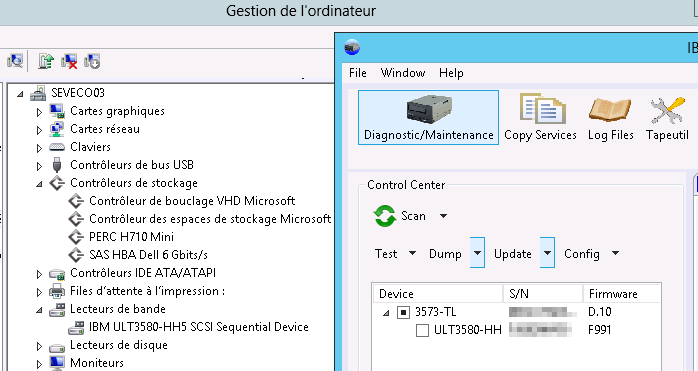698x371 pixels.
Task: Click the Gestion de l'ordinateur title bar
Action: [301, 11]
